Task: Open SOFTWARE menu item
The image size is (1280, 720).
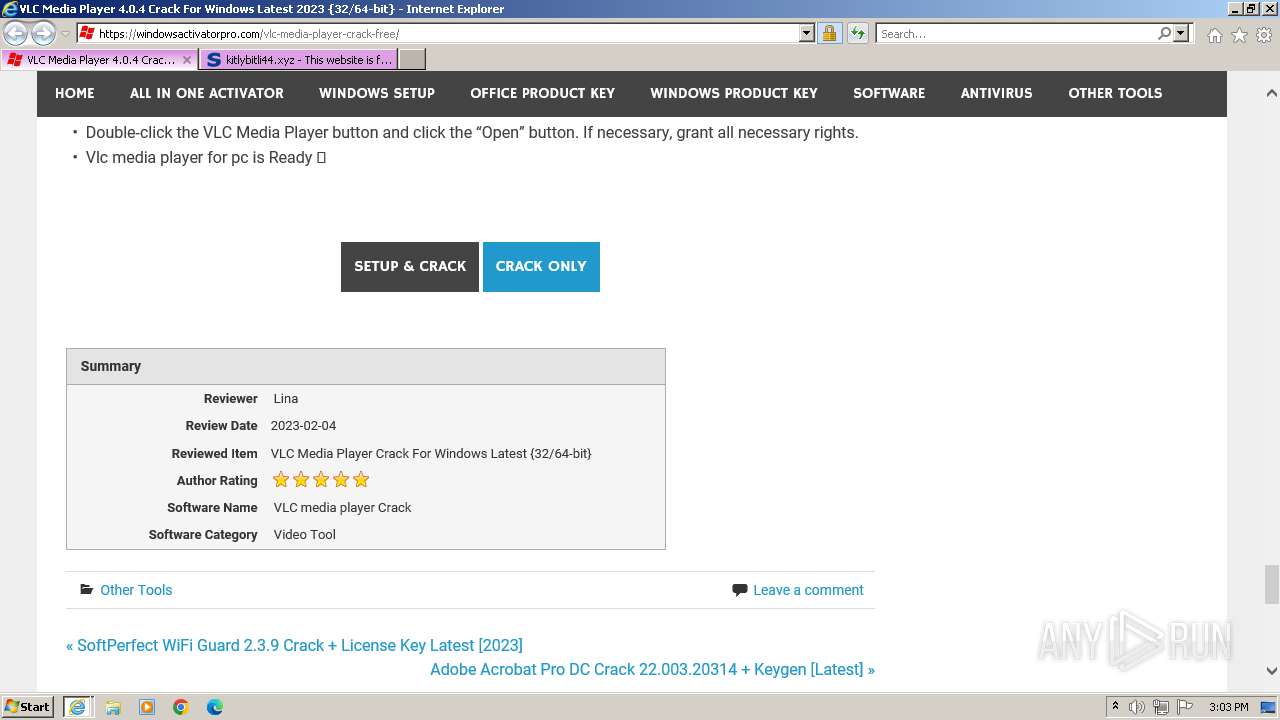Action: coord(889,93)
